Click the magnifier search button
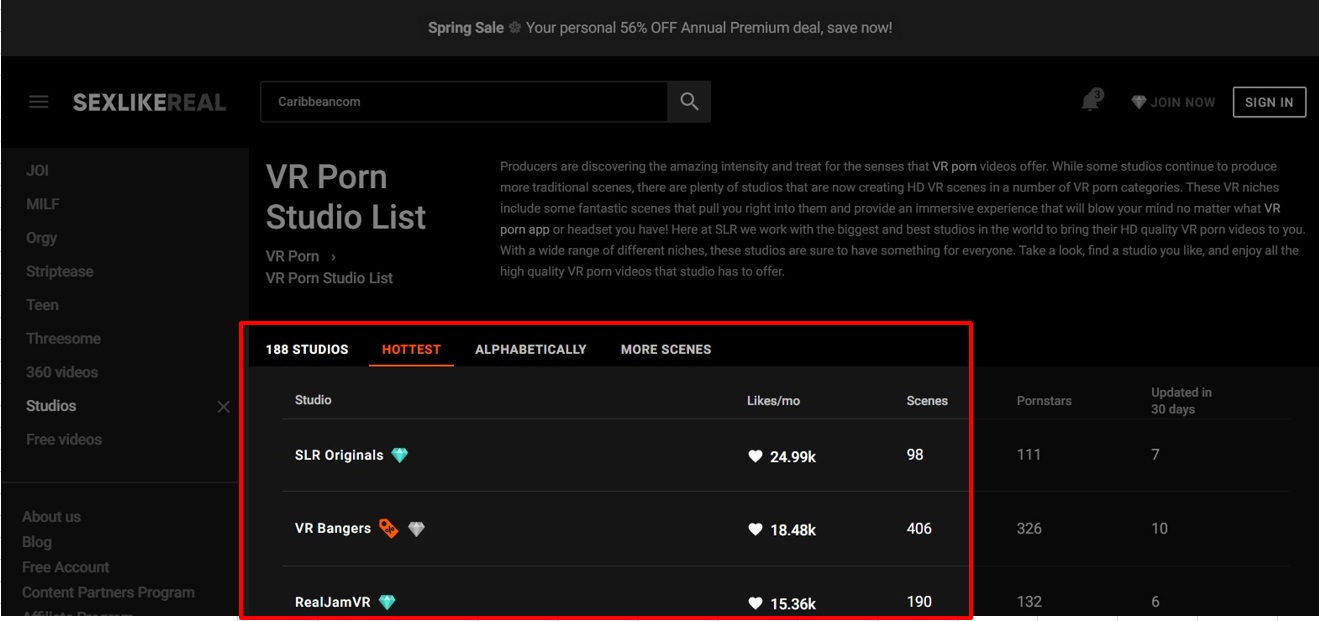Screen dimensions: 1319x621 (x=689, y=102)
